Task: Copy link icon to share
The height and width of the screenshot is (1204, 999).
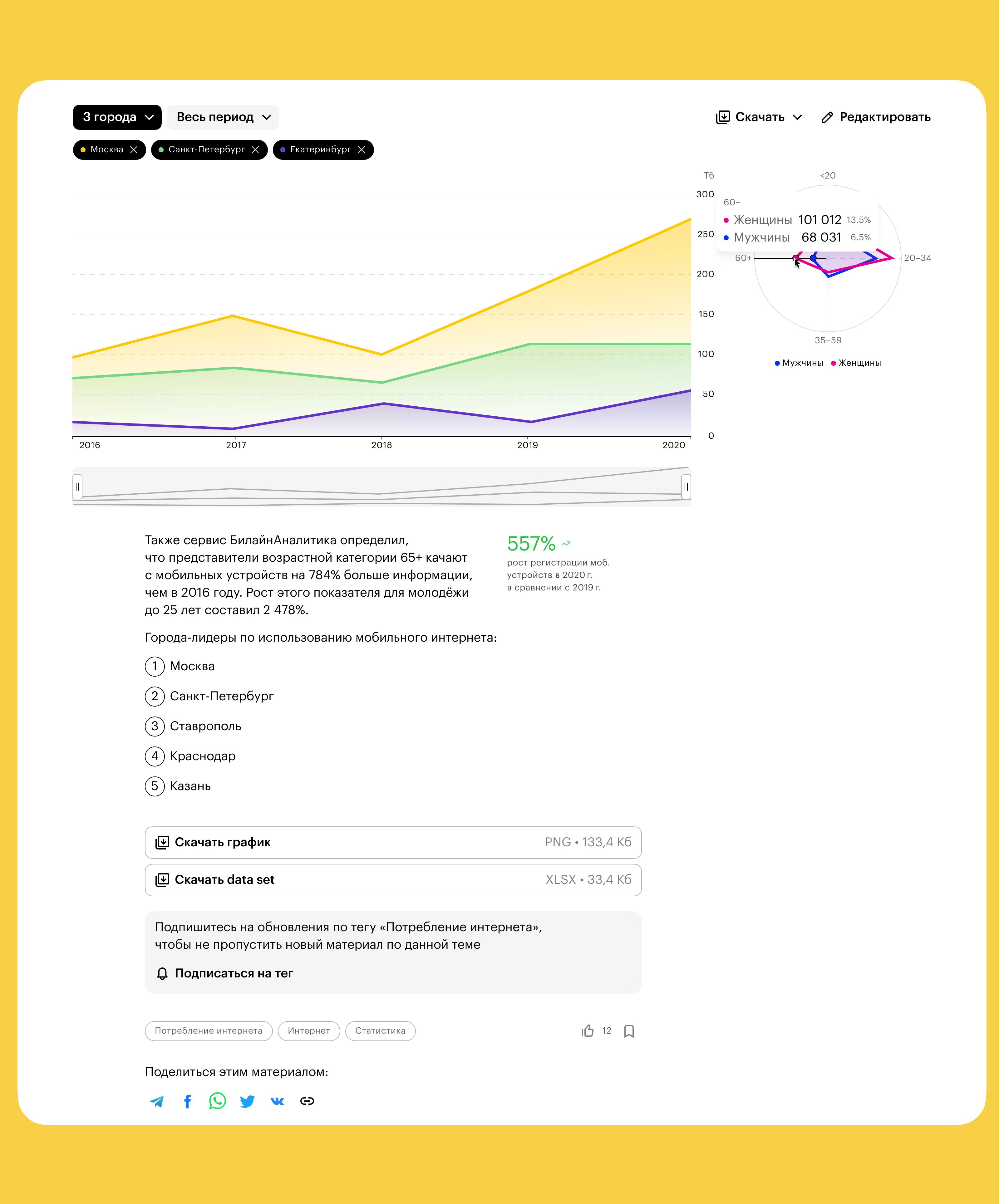Action: point(308,1101)
